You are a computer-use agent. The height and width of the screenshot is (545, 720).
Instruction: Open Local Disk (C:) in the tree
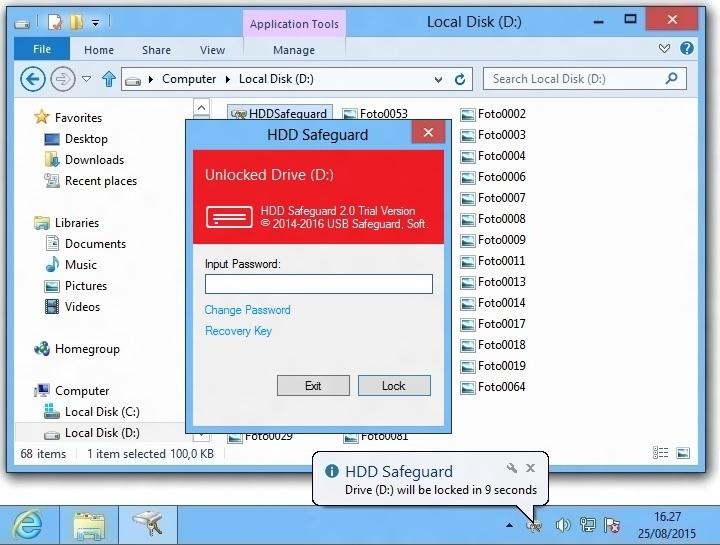click(x=102, y=412)
